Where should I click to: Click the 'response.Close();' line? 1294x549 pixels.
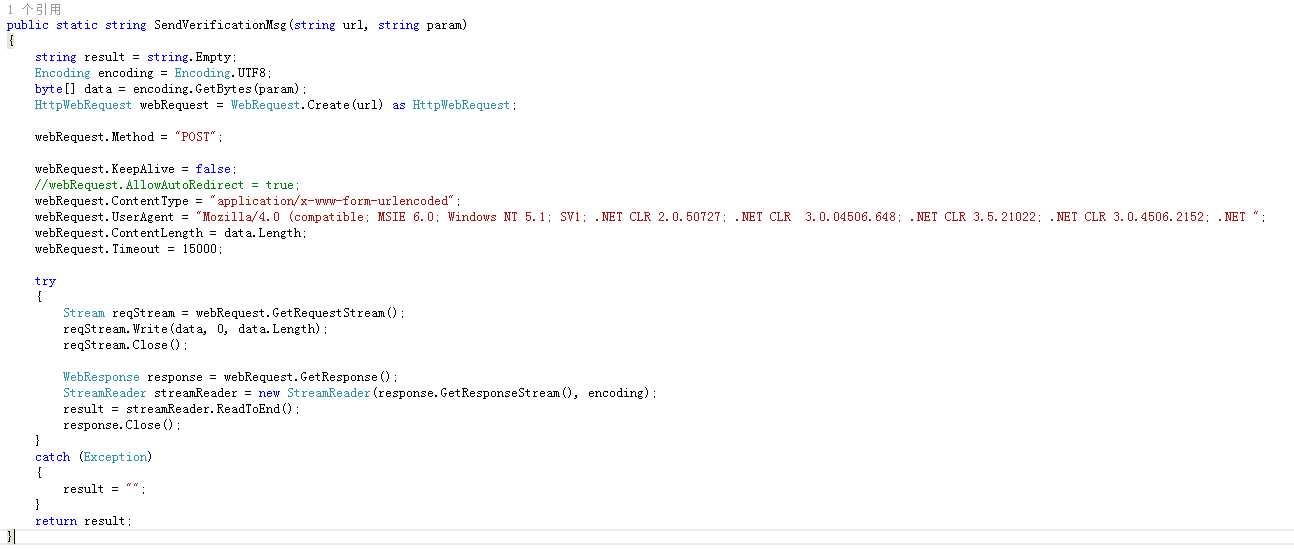[122, 425]
